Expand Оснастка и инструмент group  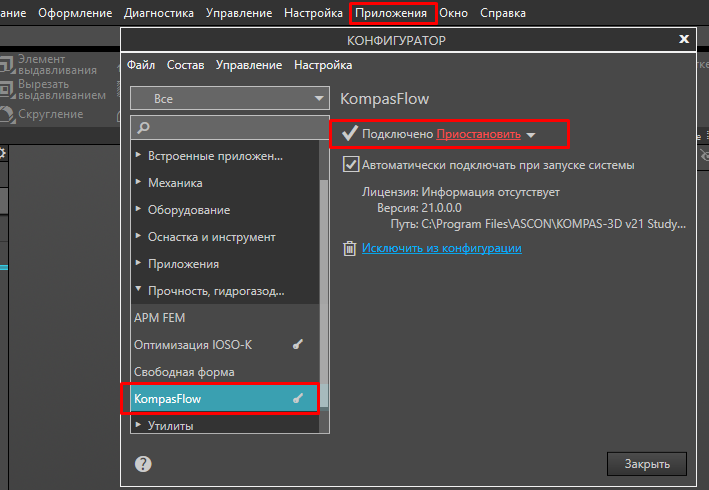coord(138,236)
